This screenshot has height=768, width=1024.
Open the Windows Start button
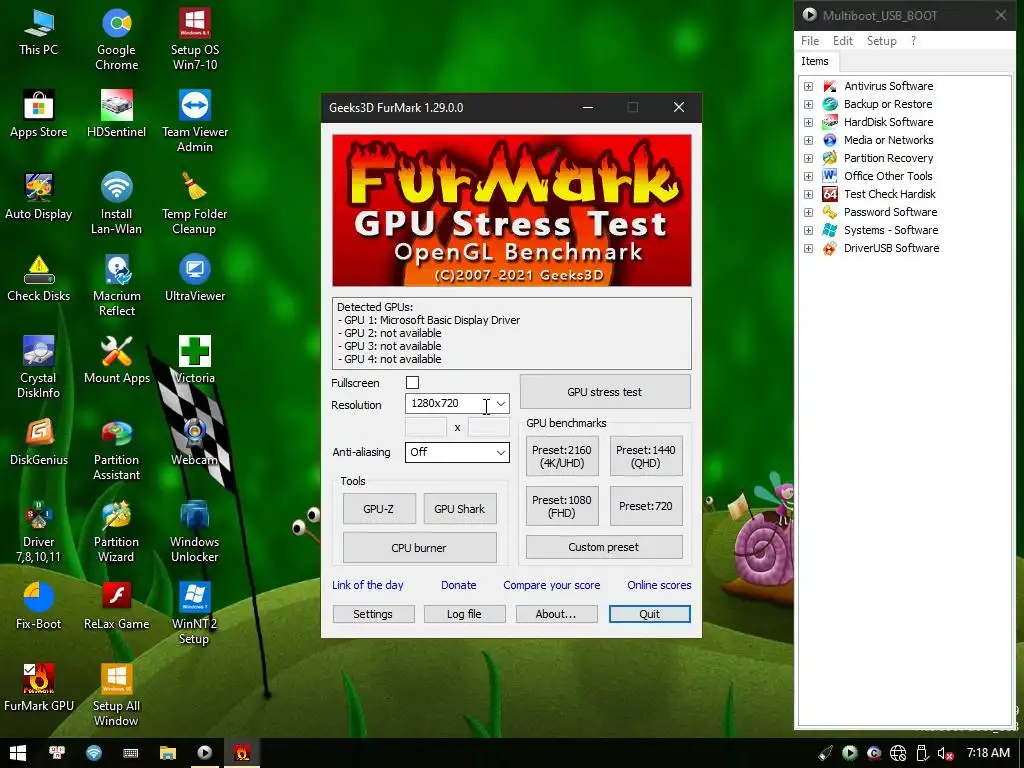click(18, 753)
